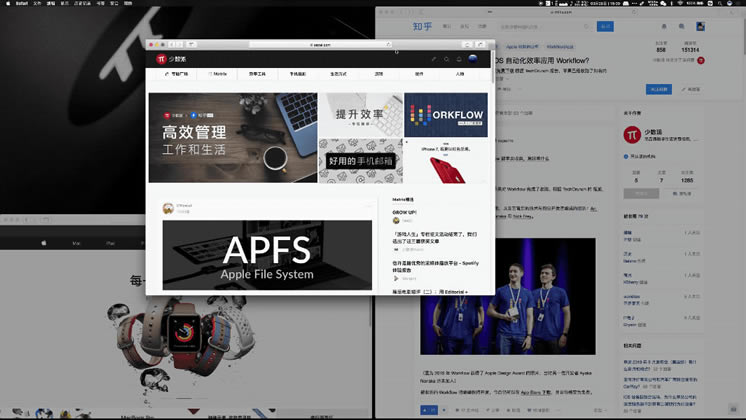Click the 少数派 author name in the Zhihu card
The width and height of the screenshot is (746, 420).
pos(653,132)
